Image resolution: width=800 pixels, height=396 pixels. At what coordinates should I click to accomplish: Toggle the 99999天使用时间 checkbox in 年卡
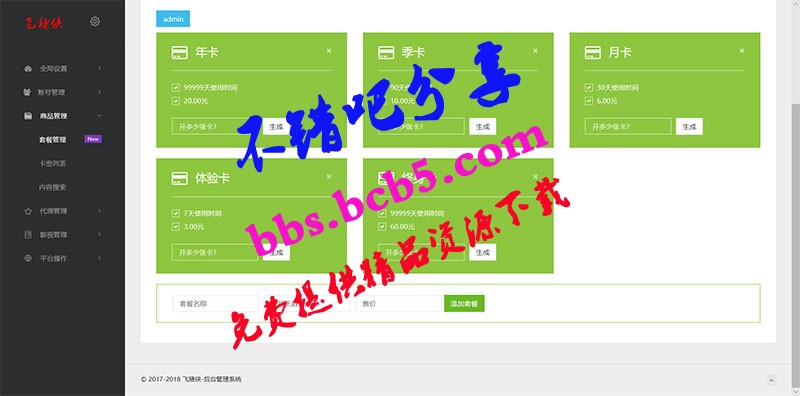pos(176,88)
